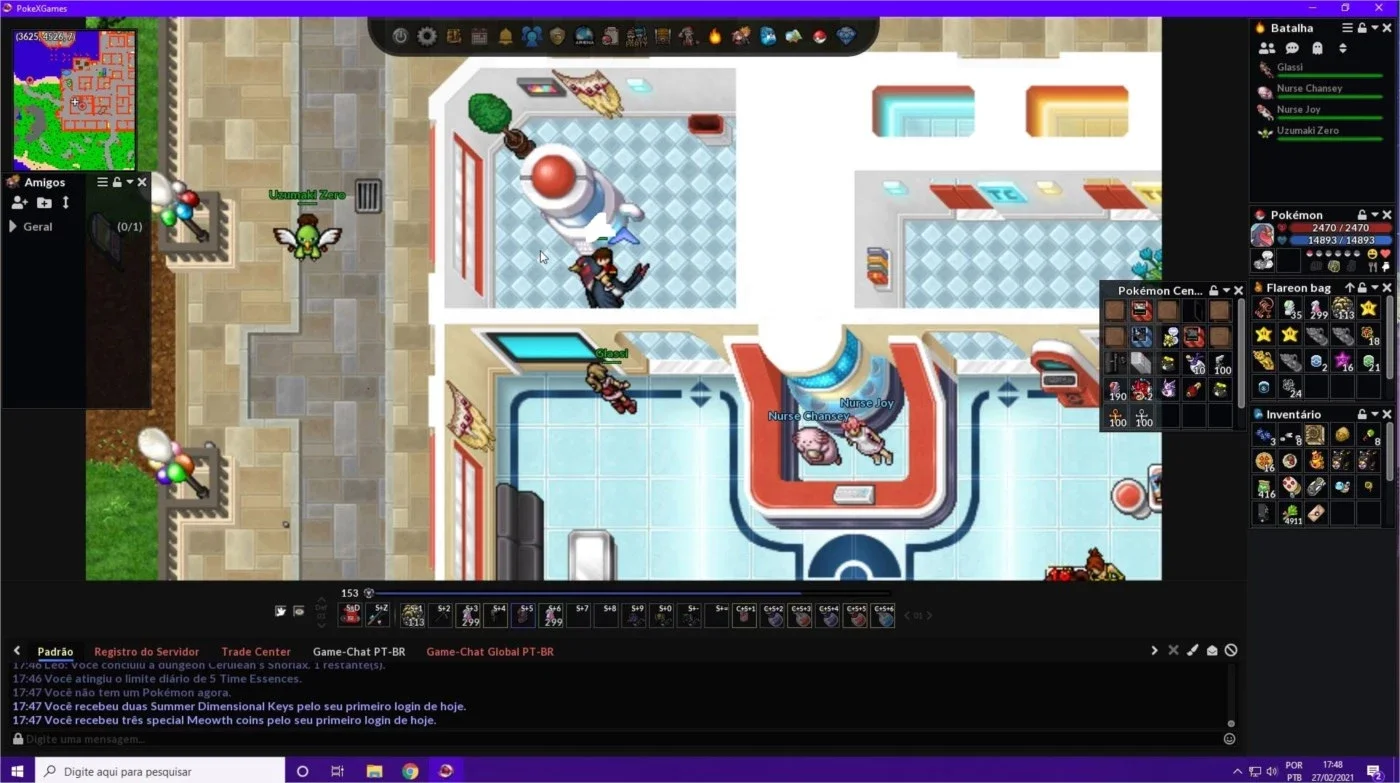Image resolution: width=1400 pixels, height=783 pixels.
Task: Toggle the lock on Amigos panel
Action: (x=117, y=182)
